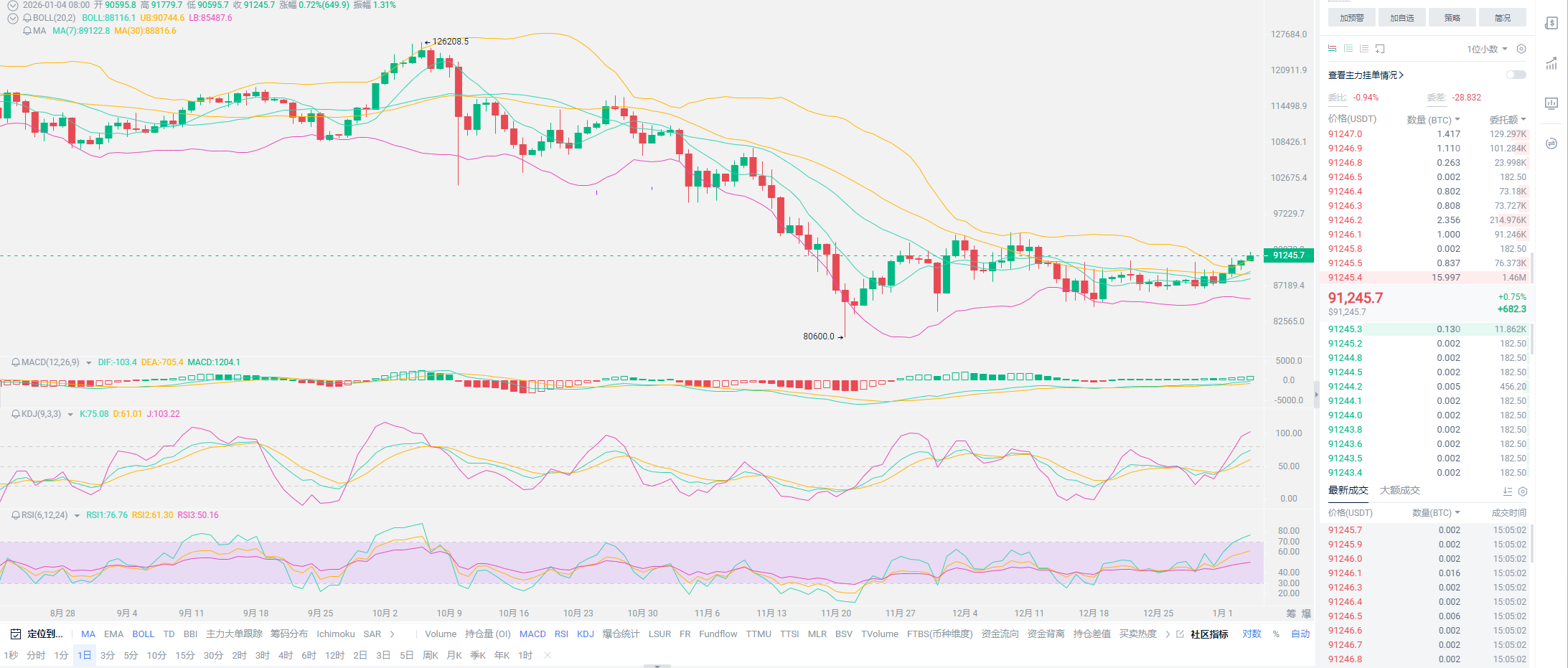Click the rising bar chart sidebar icon
The width and height of the screenshot is (1568, 668).
point(1551,63)
